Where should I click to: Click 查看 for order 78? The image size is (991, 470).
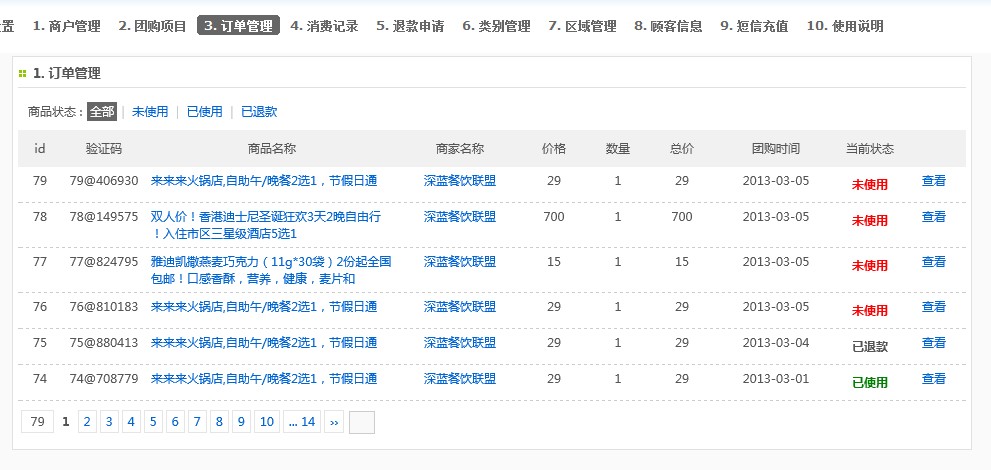[933, 217]
